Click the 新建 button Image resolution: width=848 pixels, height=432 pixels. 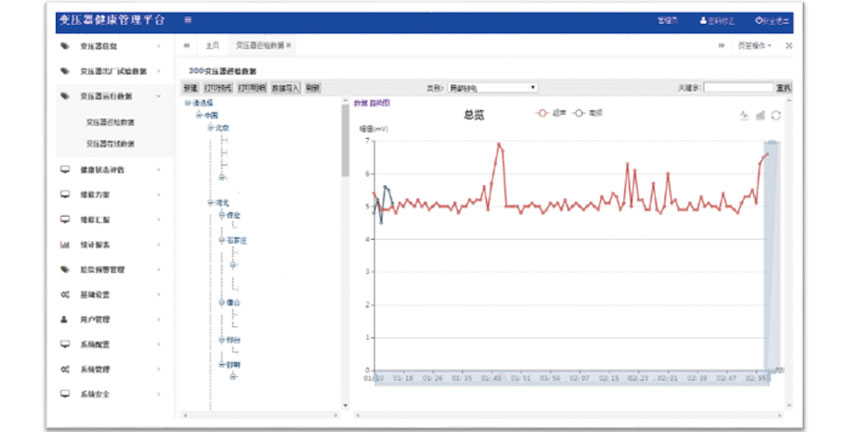pyautogui.click(x=190, y=88)
